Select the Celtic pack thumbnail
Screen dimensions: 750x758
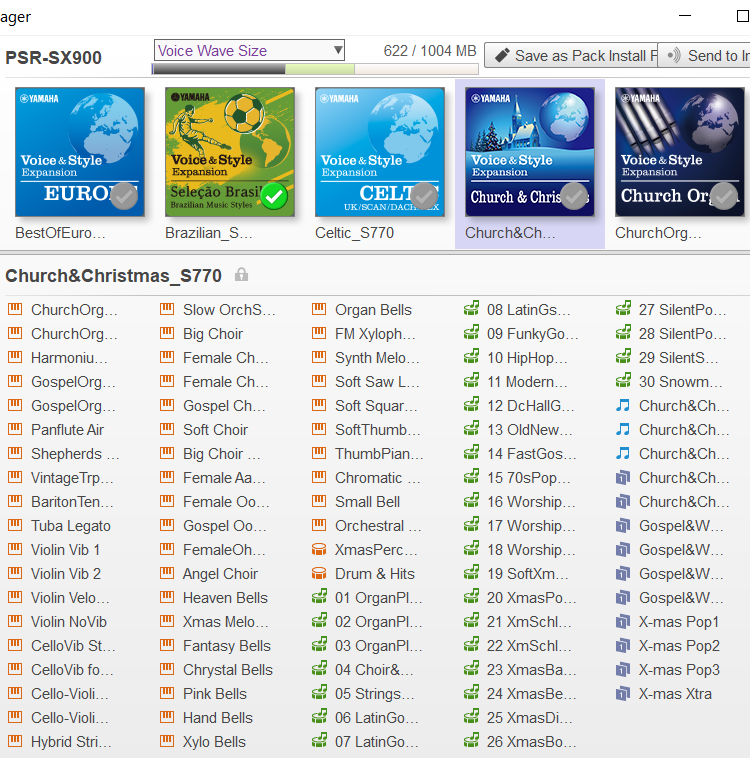click(380, 152)
